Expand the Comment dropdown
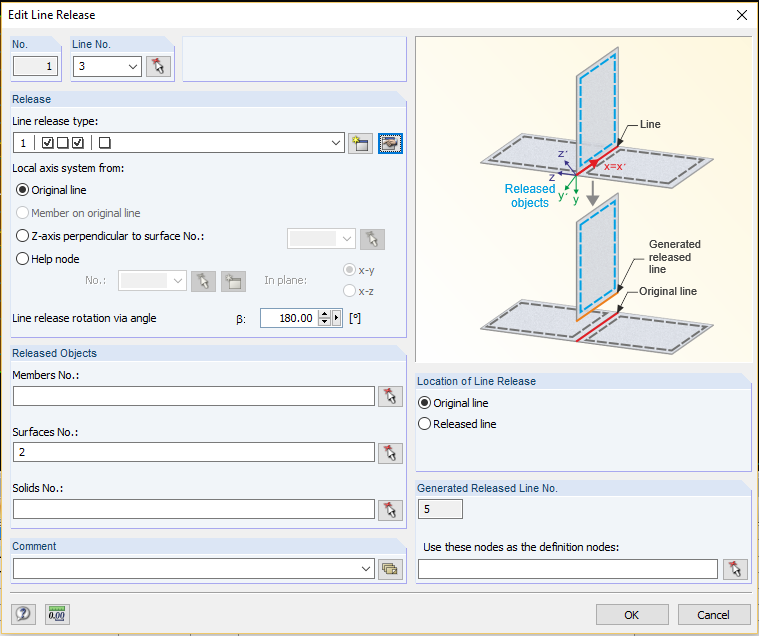 pos(366,569)
